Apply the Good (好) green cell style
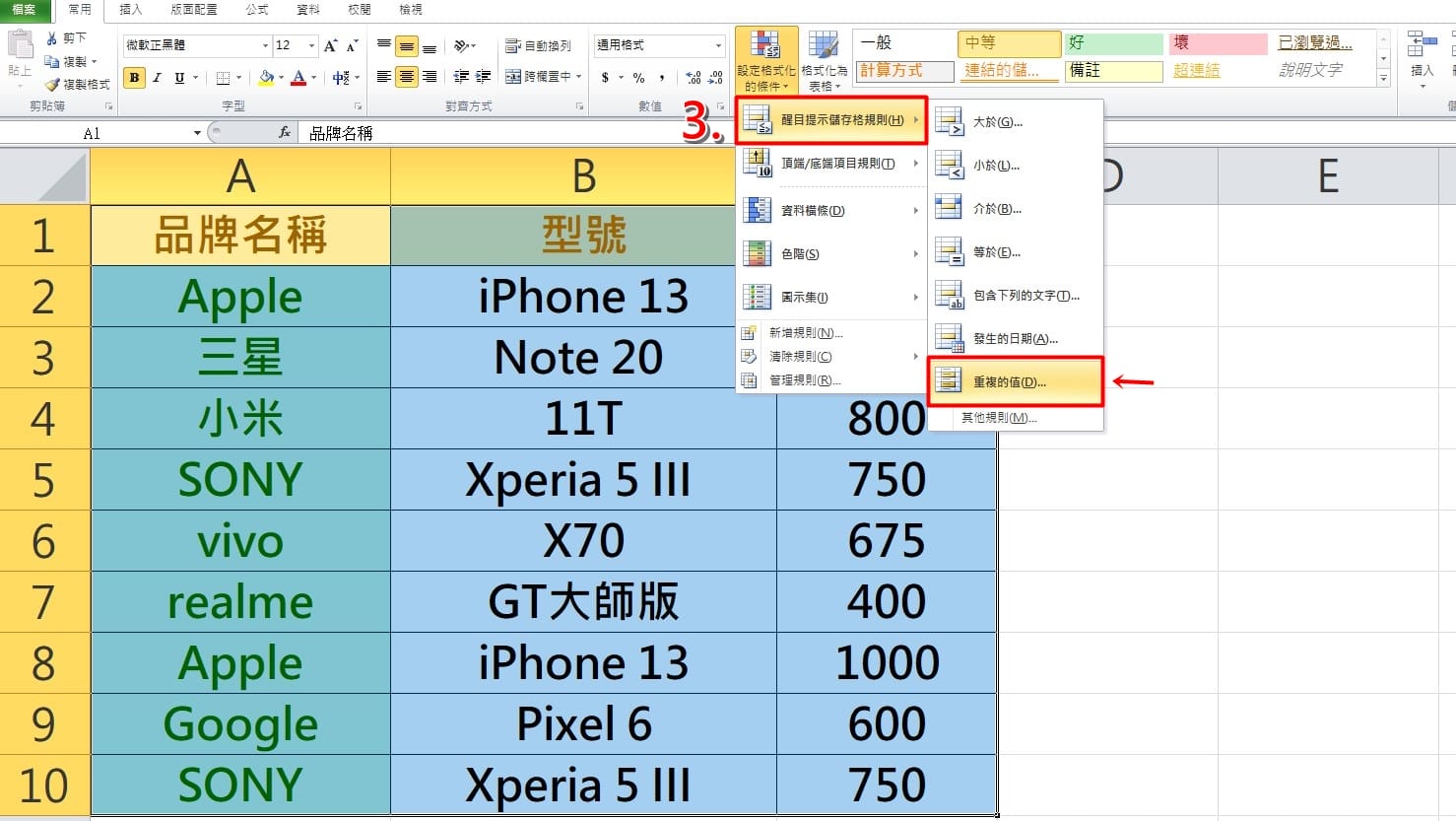This screenshot has width=1456, height=821. 1113,43
